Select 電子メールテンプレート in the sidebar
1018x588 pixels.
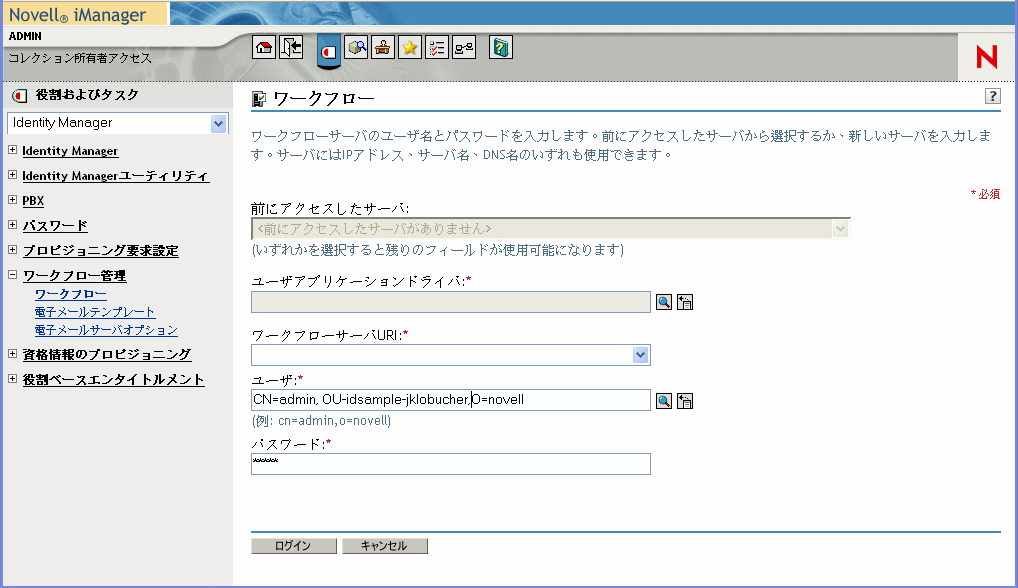[x=95, y=312]
